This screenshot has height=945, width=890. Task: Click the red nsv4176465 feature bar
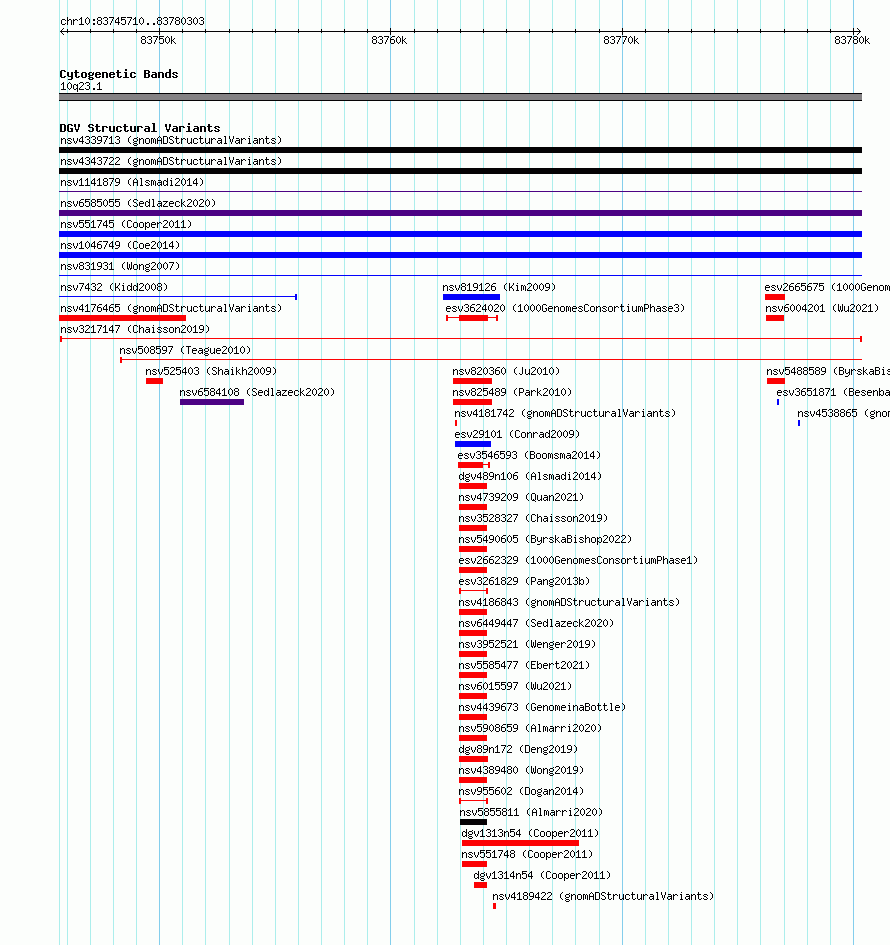pyautogui.click(x=123, y=318)
